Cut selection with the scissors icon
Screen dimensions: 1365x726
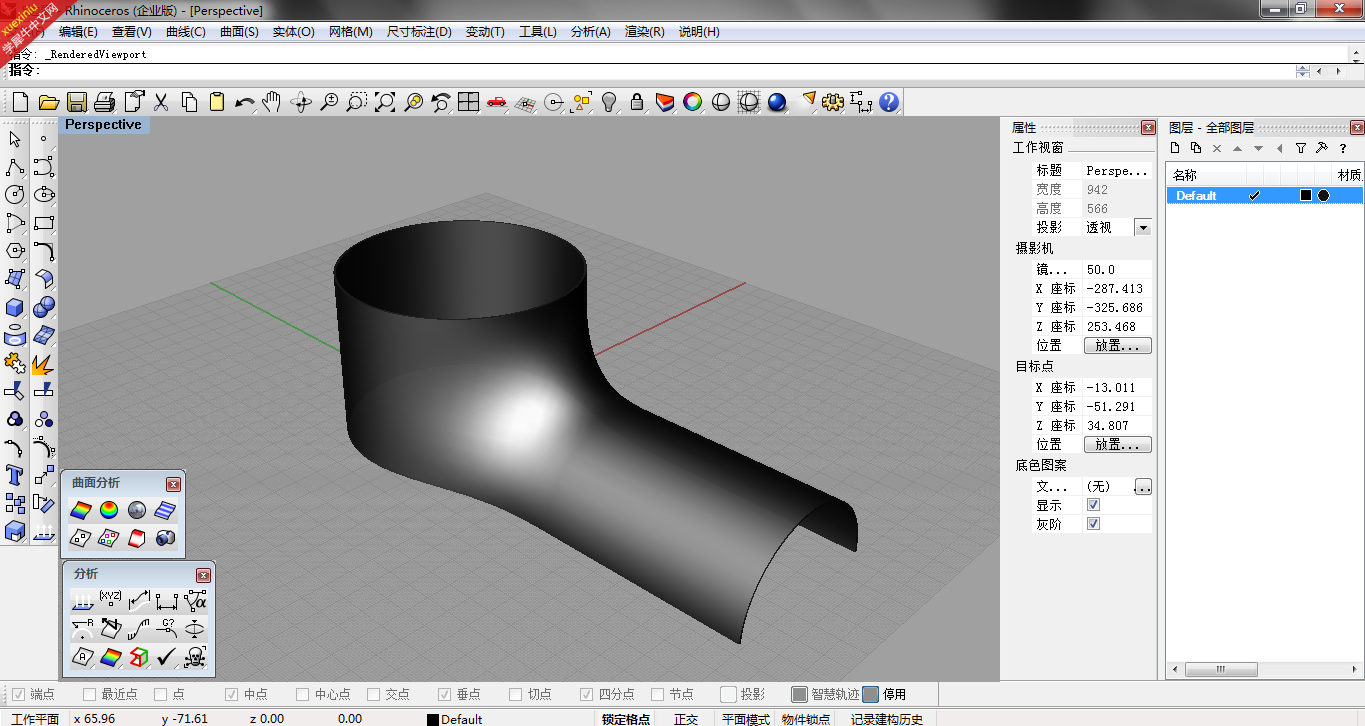[x=161, y=102]
